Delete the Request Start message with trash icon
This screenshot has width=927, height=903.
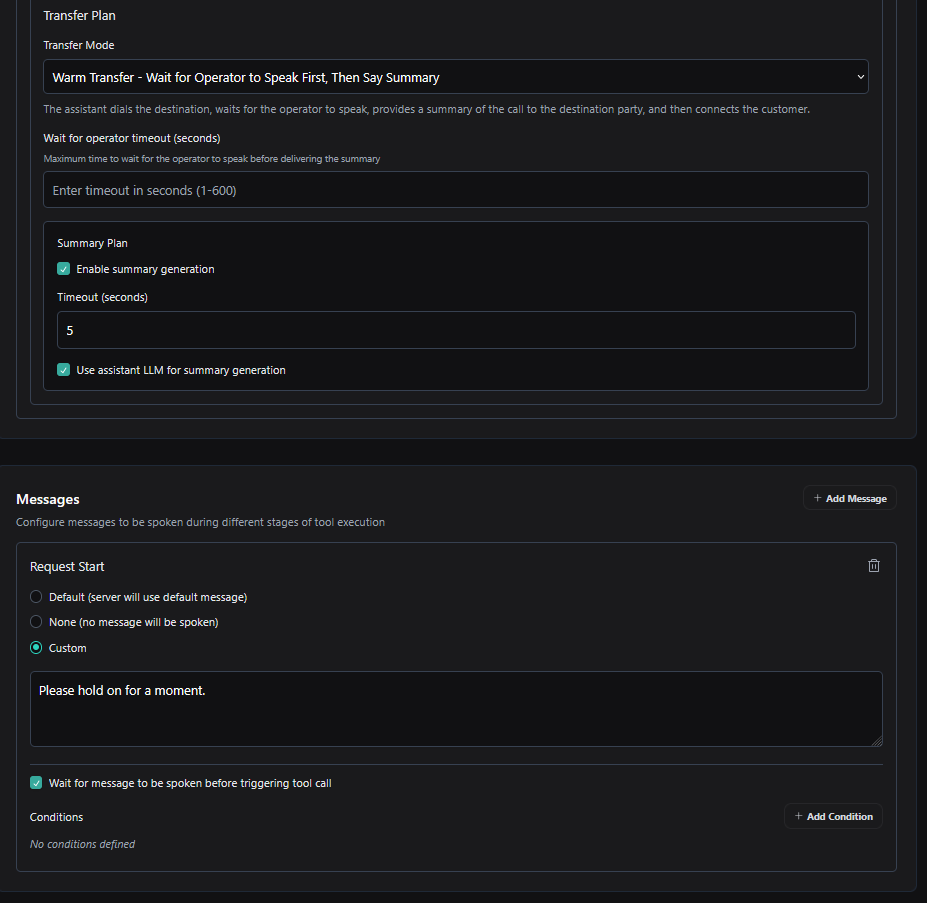pos(874,566)
